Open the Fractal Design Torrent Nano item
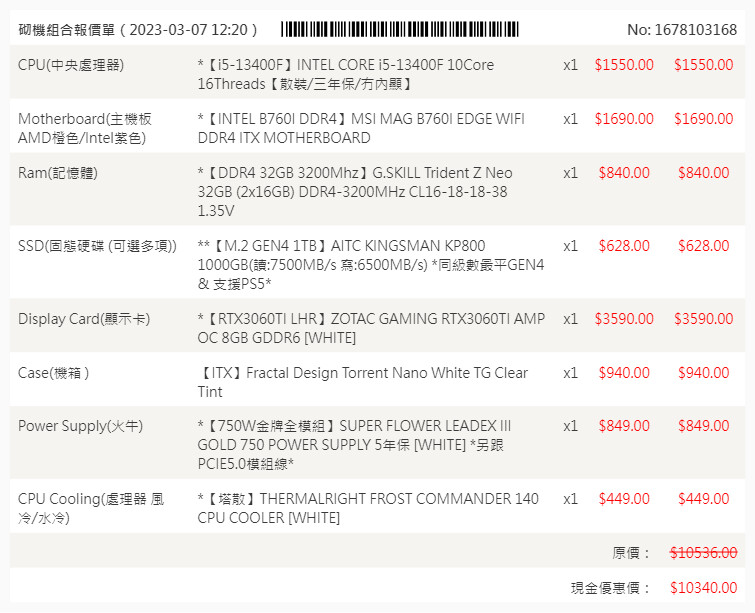This screenshot has height=613, width=755. tap(363, 382)
